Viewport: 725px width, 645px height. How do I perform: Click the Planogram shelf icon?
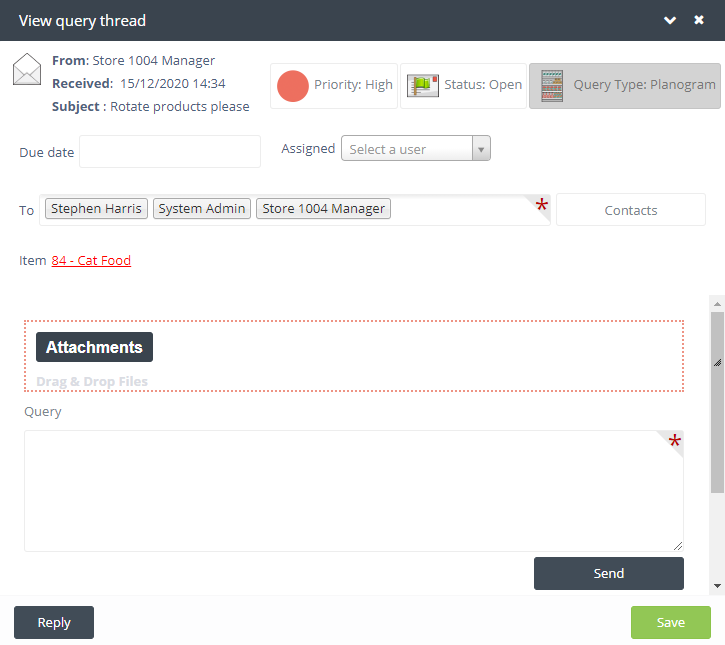click(551, 86)
